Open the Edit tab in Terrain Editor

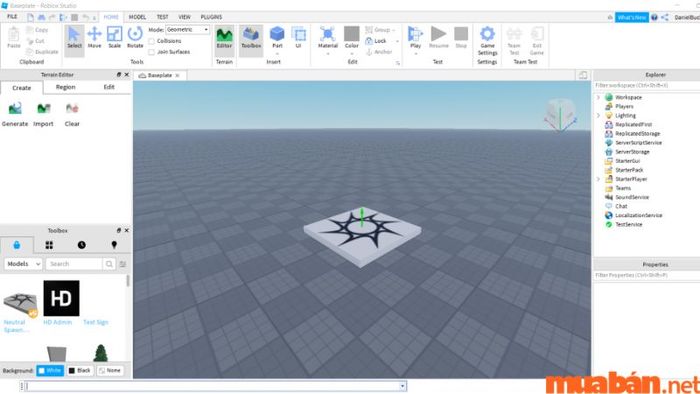click(109, 87)
